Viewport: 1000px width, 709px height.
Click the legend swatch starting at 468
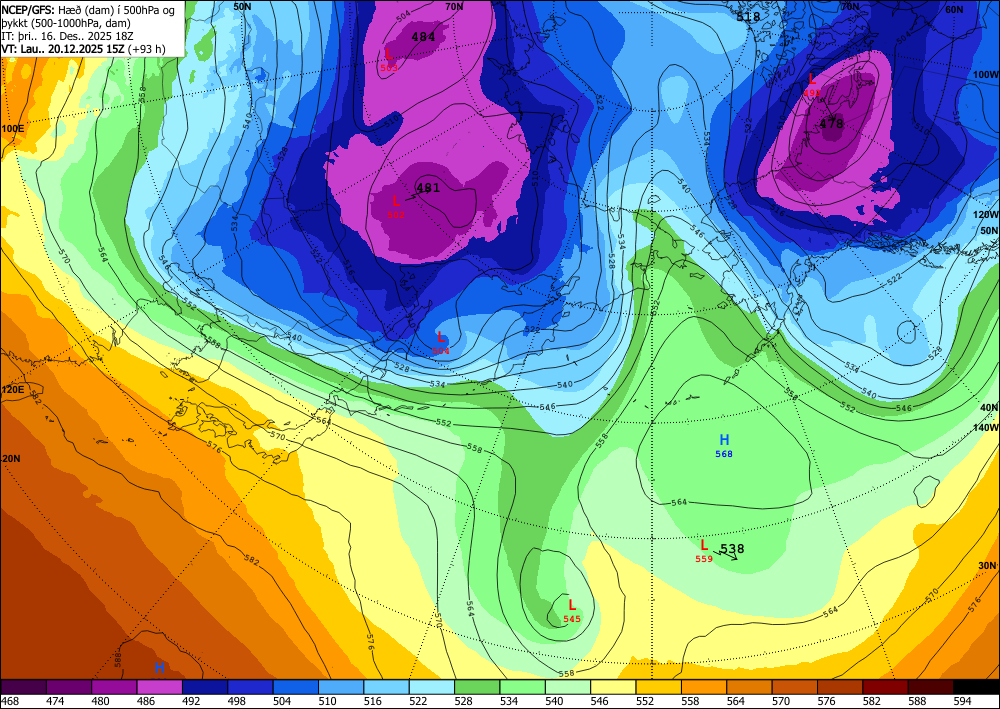click(x=24, y=687)
